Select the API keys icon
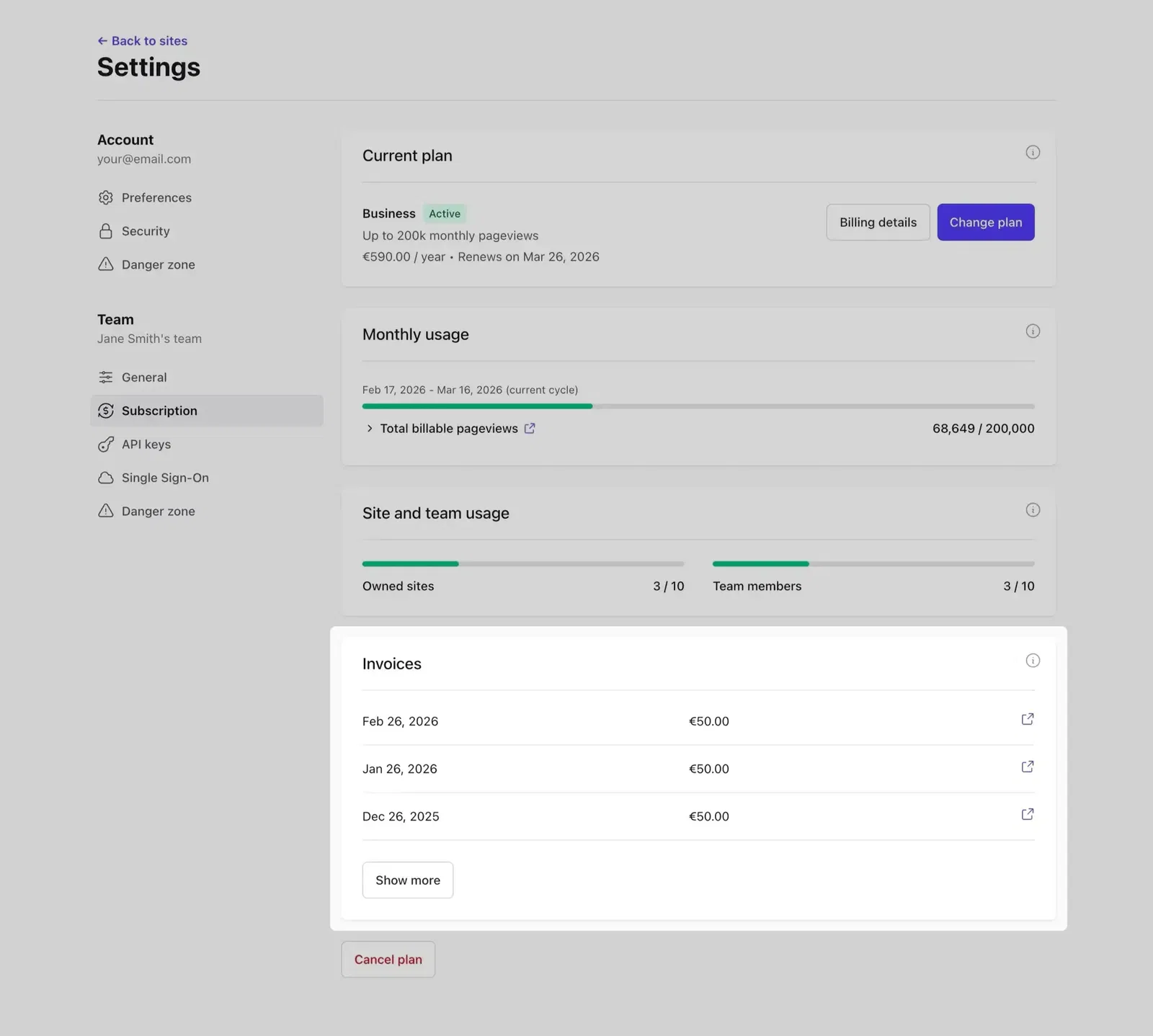Image resolution: width=1153 pixels, height=1036 pixels. pos(106,444)
